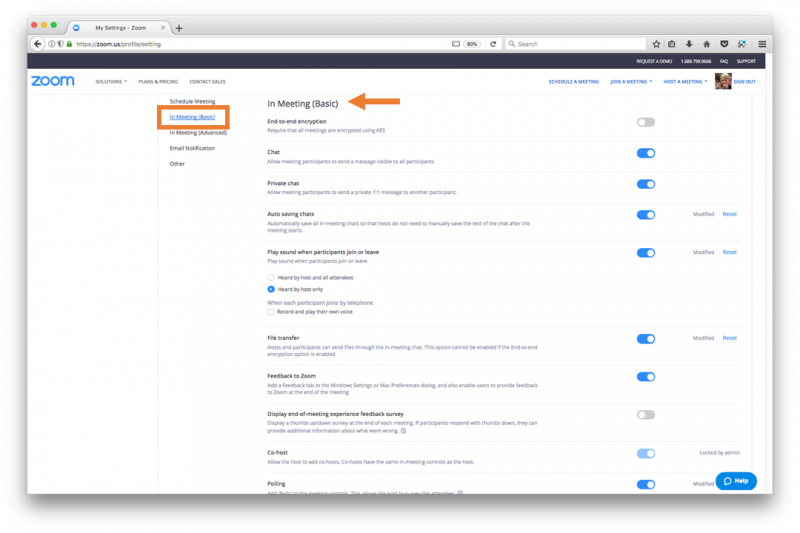Check Record and play their own voice

[270, 312]
